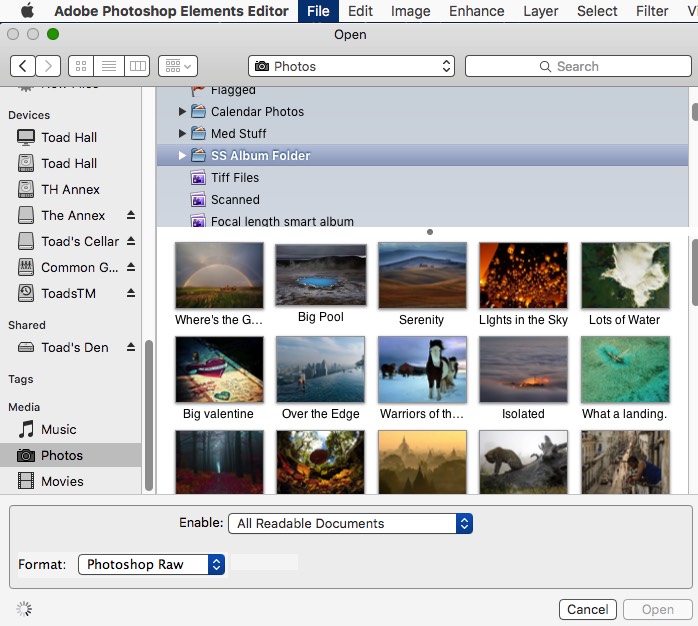Click the Cancel button
Viewport: 698px width, 626px height.
point(587,609)
